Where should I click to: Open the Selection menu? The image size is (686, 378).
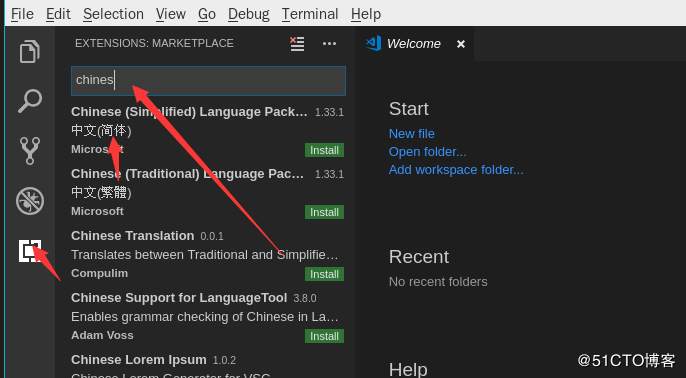[x=113, y=14]
